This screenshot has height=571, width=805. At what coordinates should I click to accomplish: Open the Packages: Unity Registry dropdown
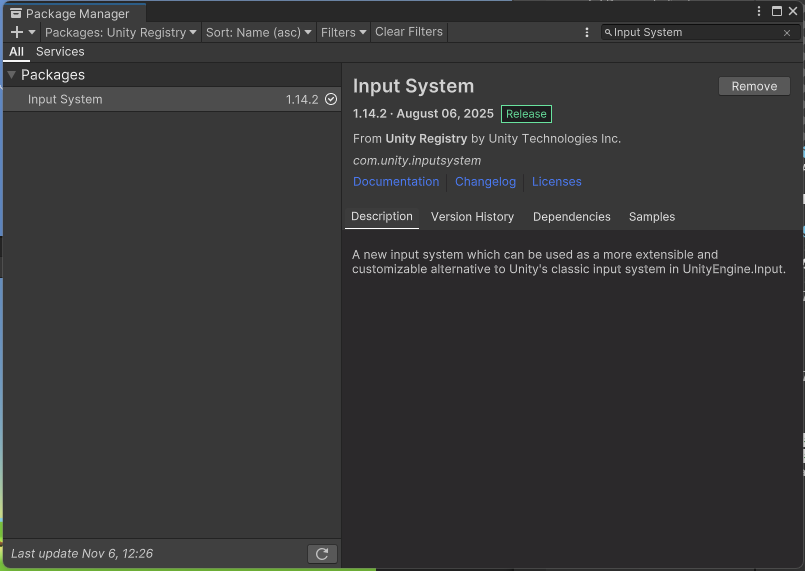(x=121, y=32)
